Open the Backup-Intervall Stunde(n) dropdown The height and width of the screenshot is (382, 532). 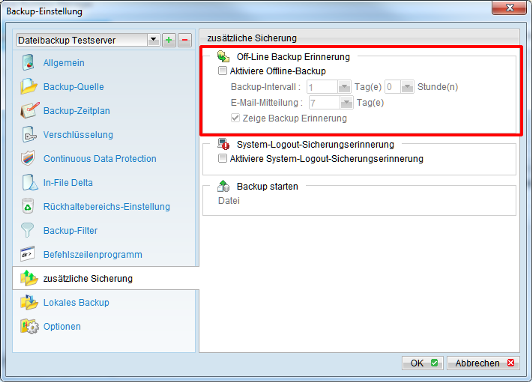(x=407, y=87)
